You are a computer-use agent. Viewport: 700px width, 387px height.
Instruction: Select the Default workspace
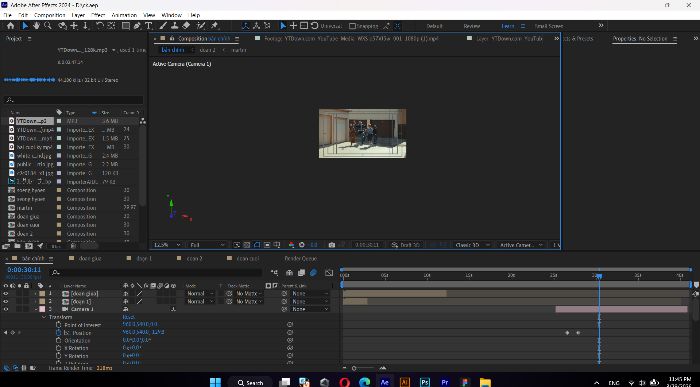click(x=434, y=26)
